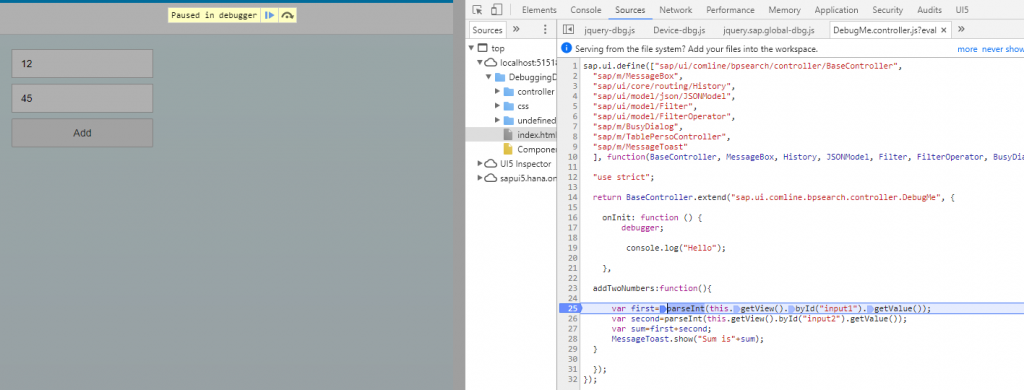Open the Performance tab
1024x390 pixels.
click(730, 10)
